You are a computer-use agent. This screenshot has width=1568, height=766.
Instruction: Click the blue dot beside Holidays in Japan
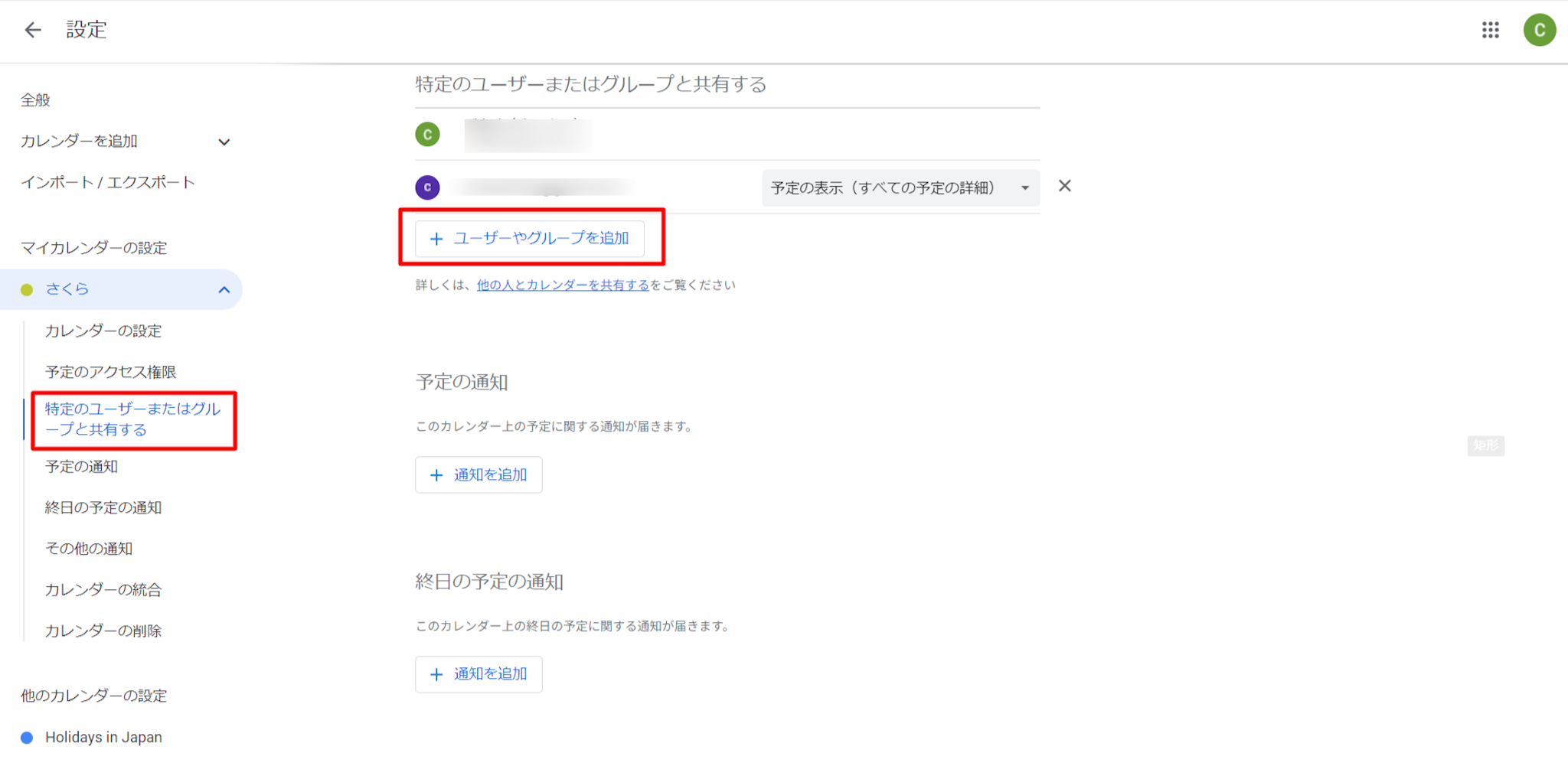(x=27, y=738)
